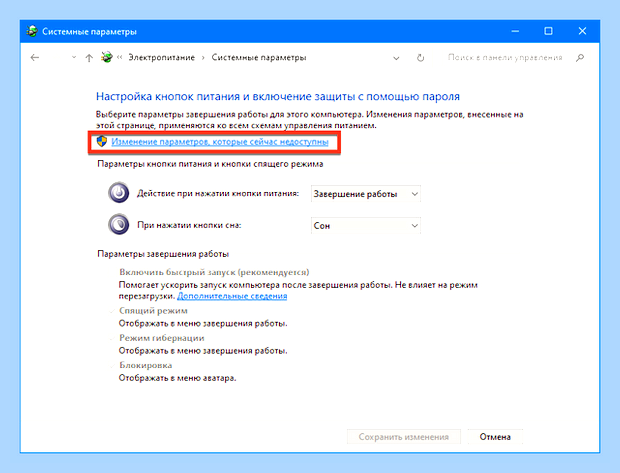Screen dimensions: 620x473
Task: Click the separator arrow after Электропитание
Action: click(x=203, y=58)
